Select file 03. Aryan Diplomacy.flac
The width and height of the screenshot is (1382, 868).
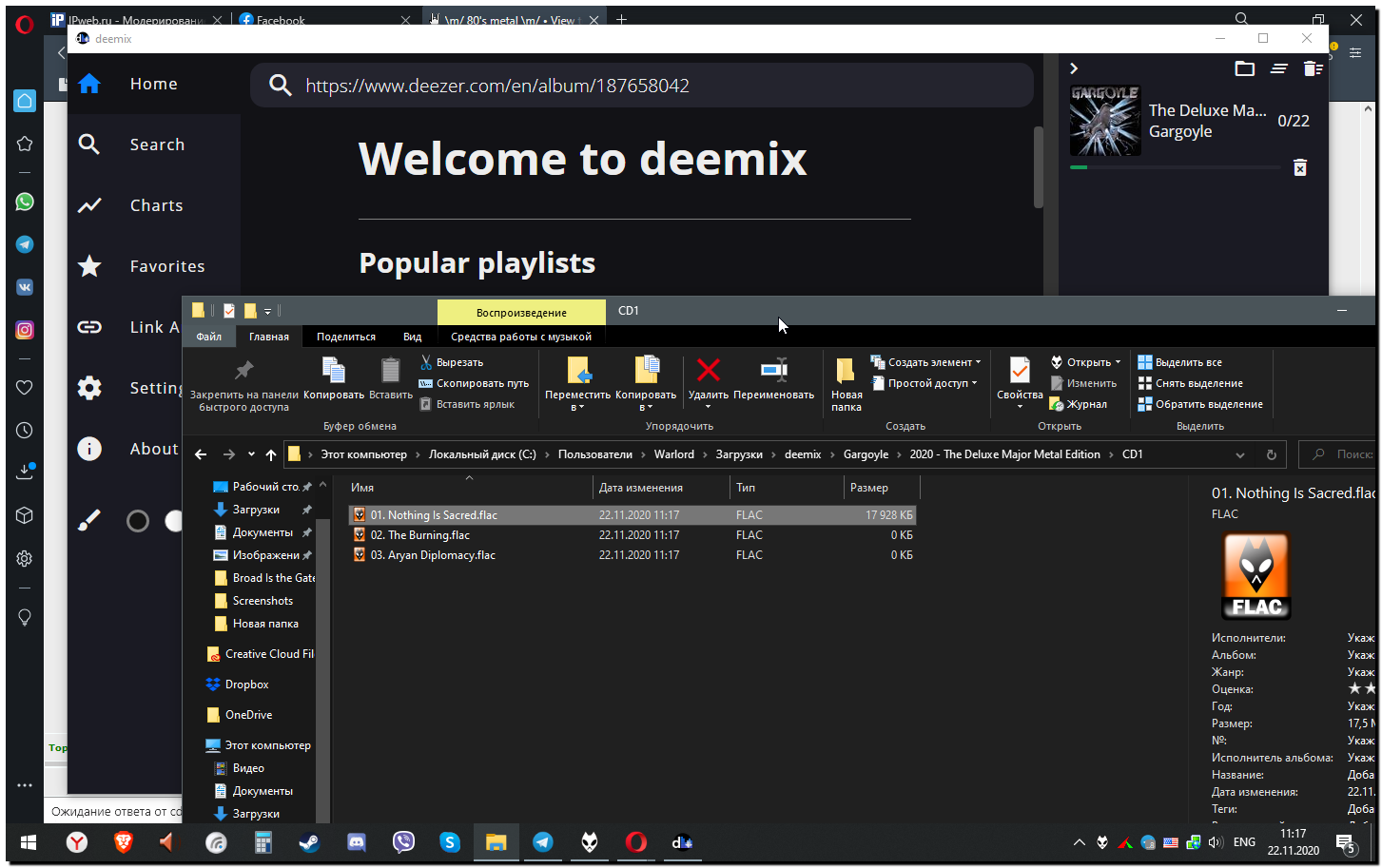click(x=633, y=555)
